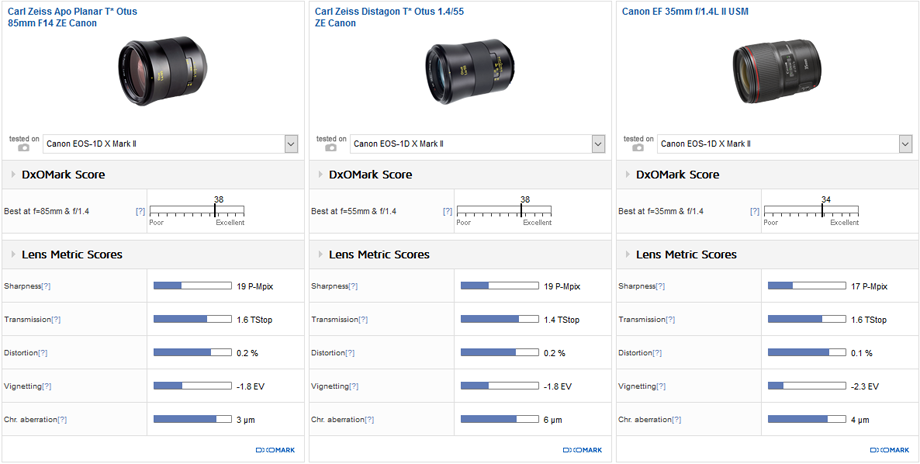Click the Canon EF 35mm lens image
Screen dimensions: 920x464
coord(776,72)
